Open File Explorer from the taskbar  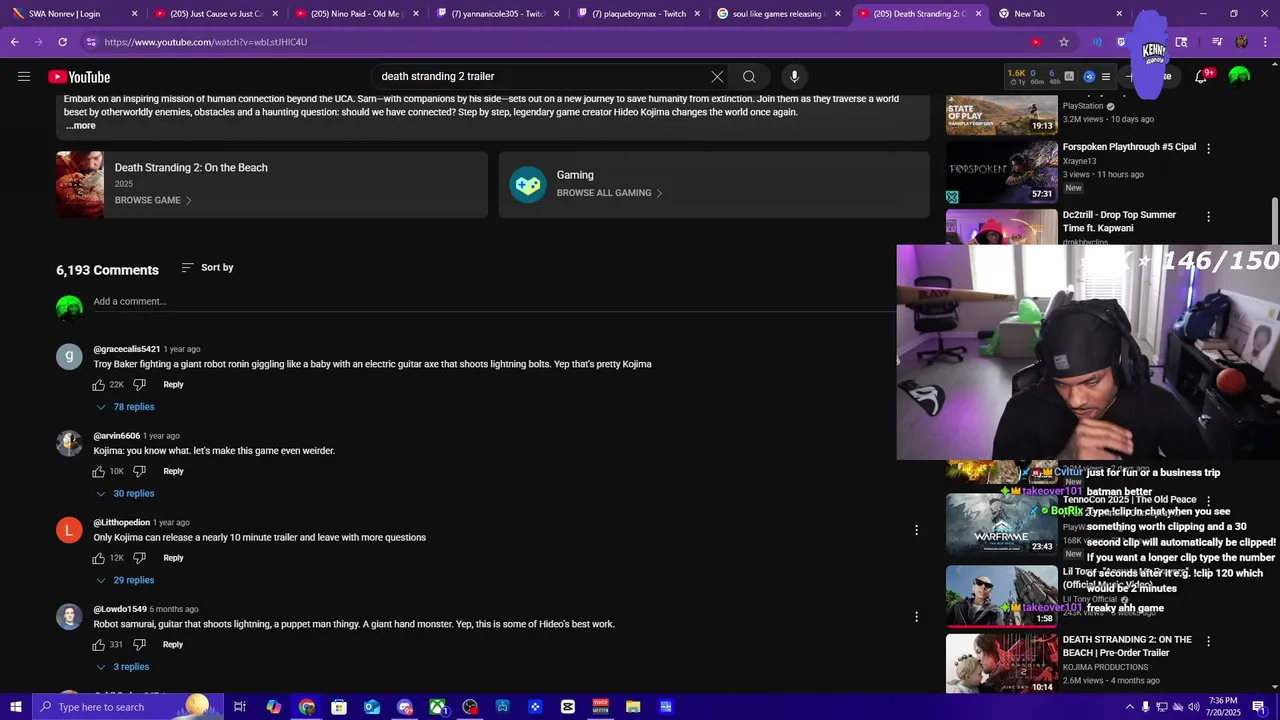(633, 707)
